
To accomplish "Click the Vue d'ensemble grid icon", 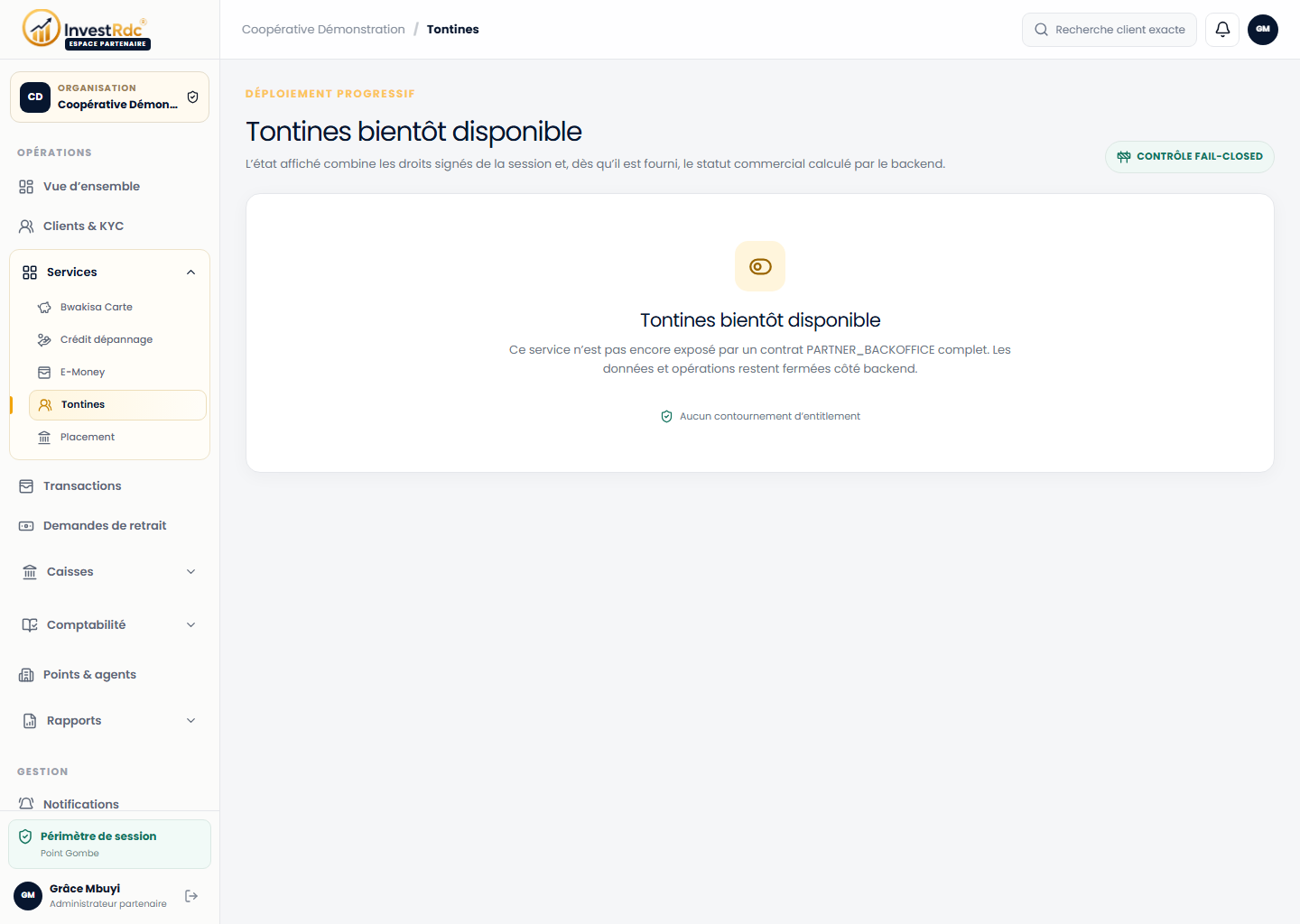I will click(26, 187).
